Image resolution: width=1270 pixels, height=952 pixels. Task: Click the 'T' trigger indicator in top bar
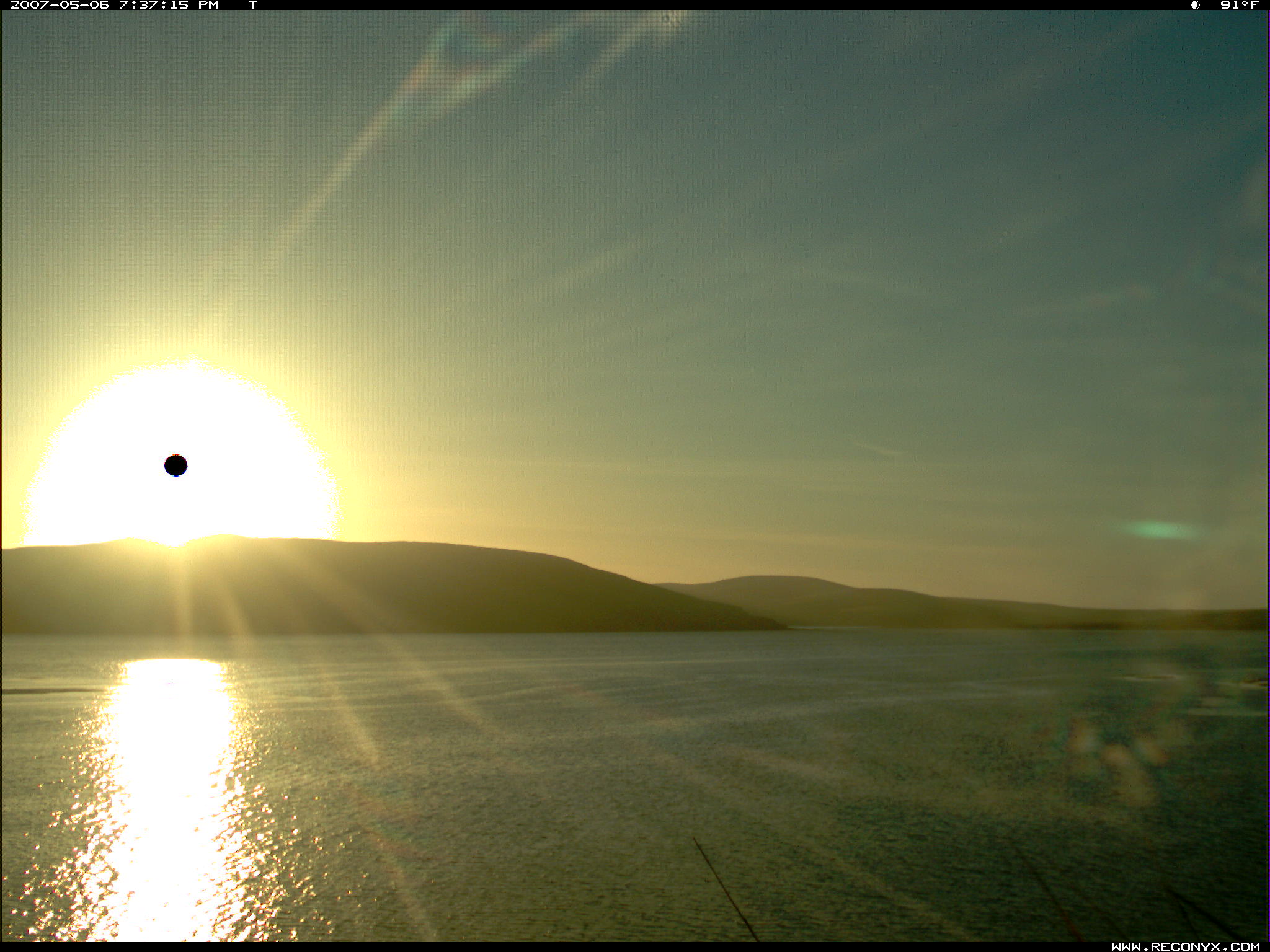tap(252, 5)
